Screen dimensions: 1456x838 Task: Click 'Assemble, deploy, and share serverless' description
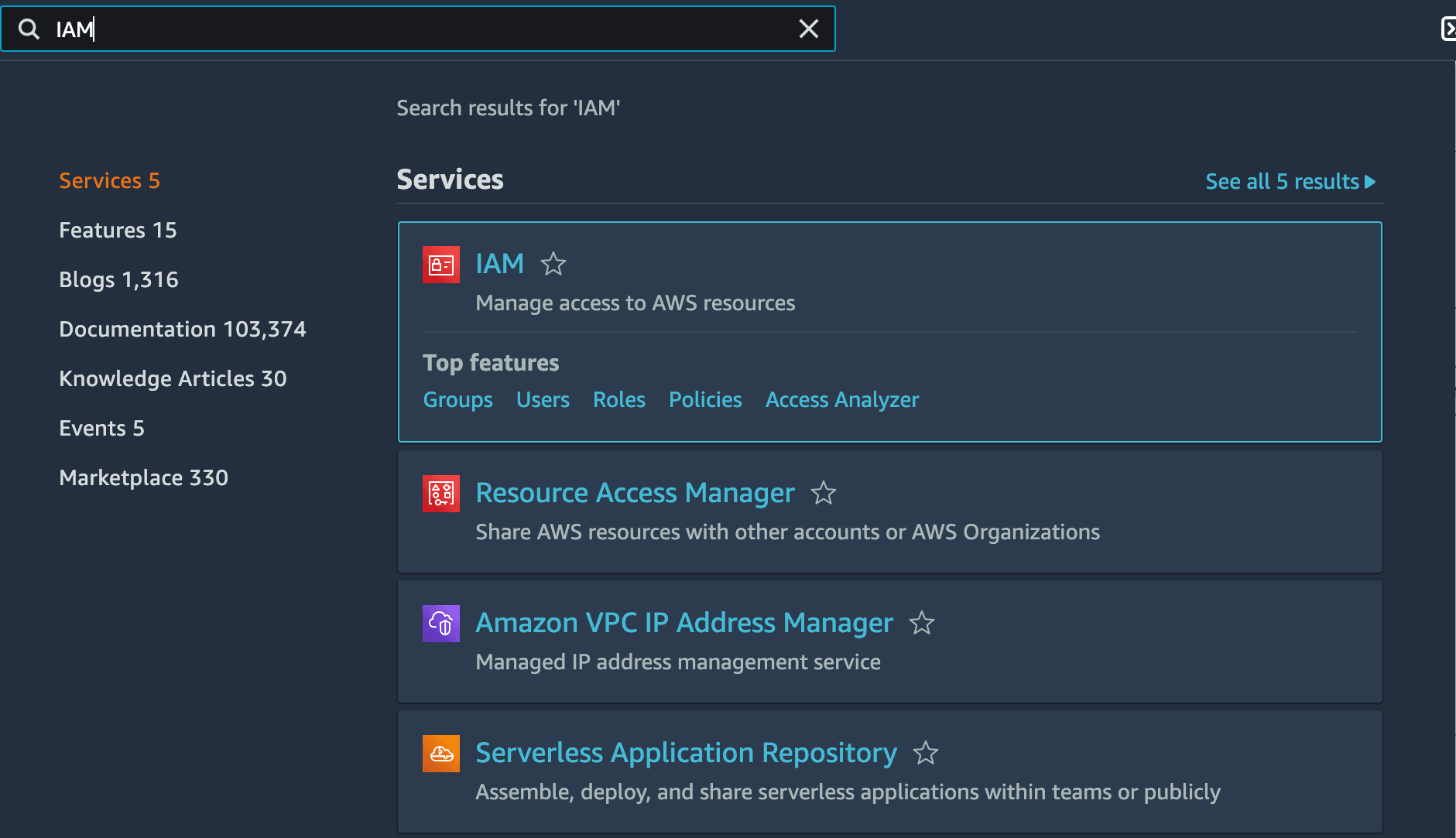point(848,792)
